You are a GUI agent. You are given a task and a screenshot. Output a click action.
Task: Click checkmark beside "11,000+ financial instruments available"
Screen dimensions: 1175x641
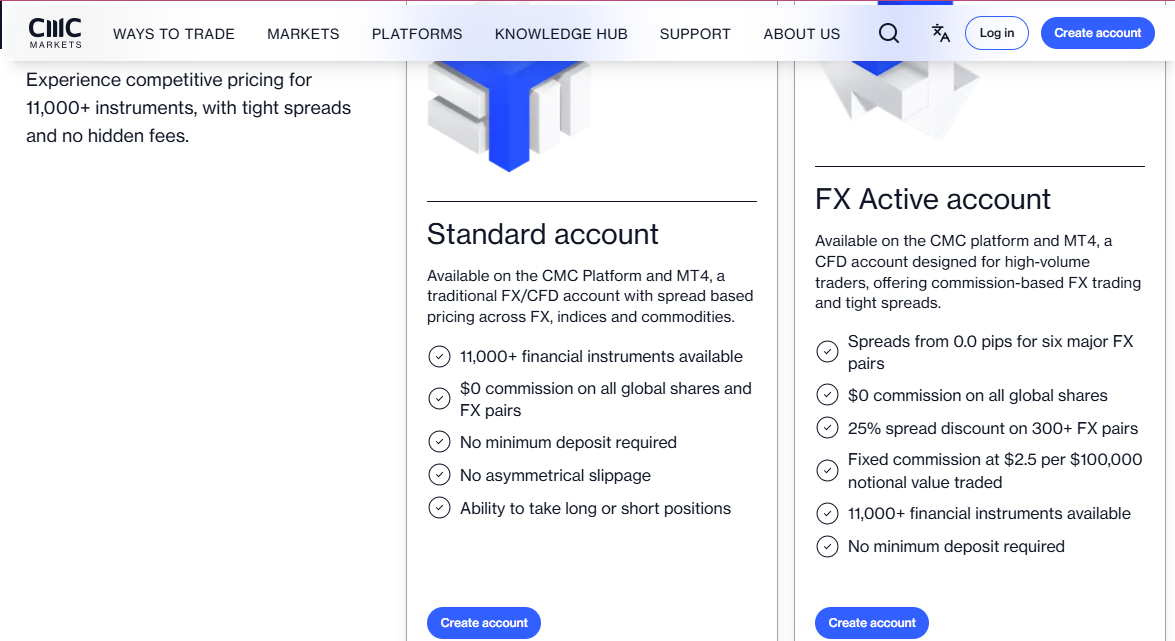click(x=439, y=356)
